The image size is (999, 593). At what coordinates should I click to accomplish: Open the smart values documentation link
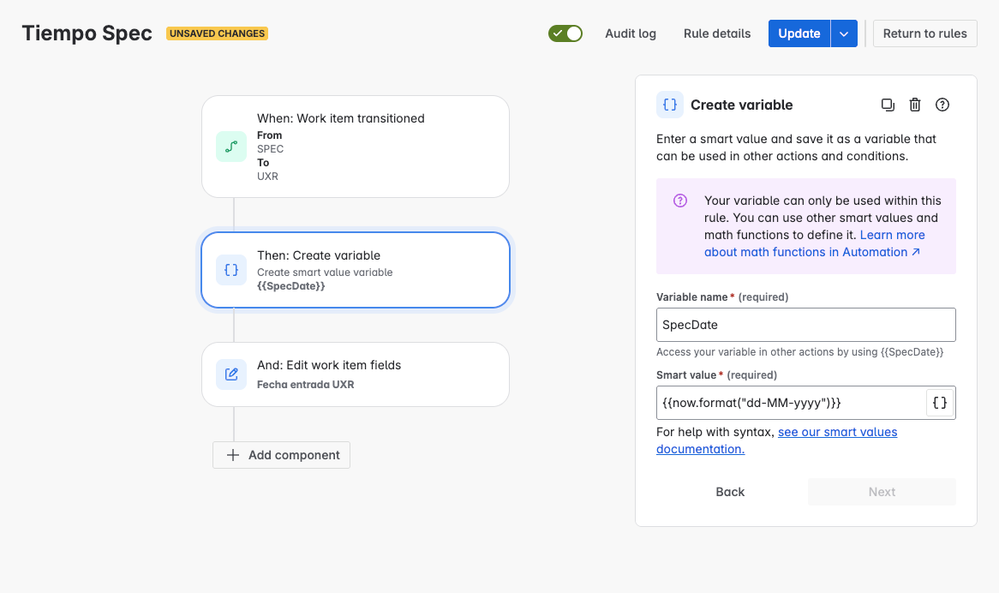pos(777,440)
